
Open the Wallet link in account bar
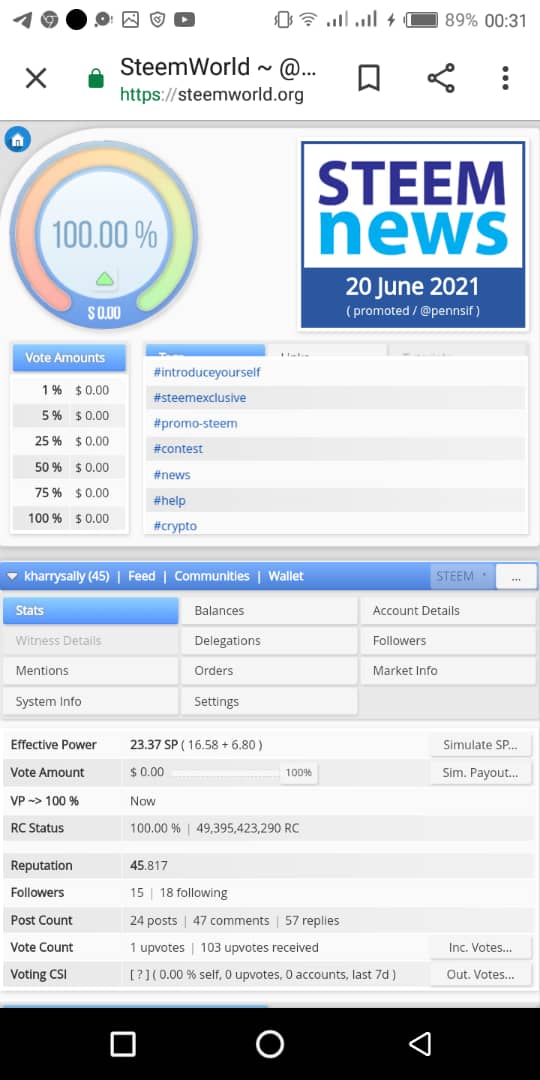tap(286, 577)
